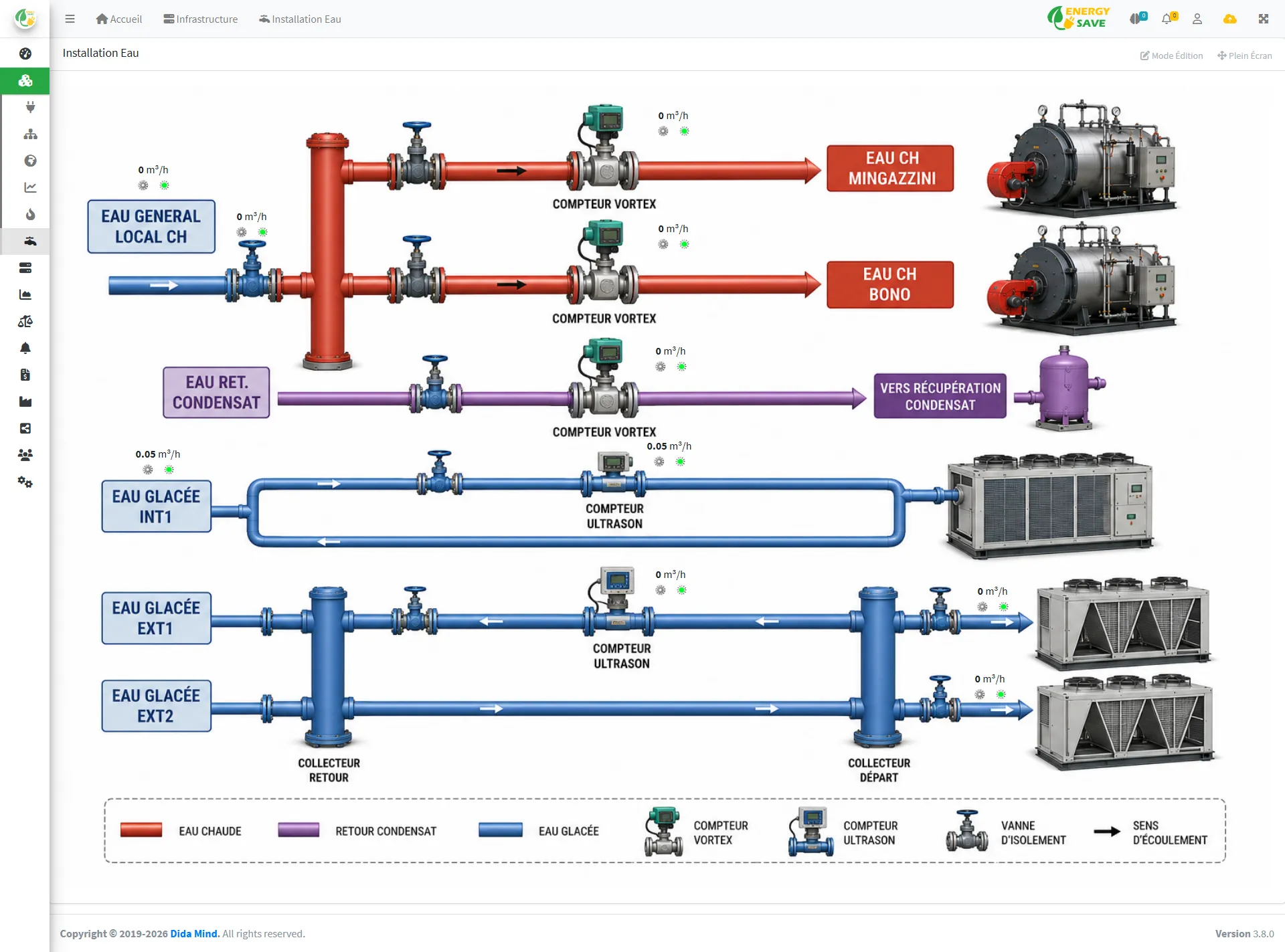Click the COLLECTEUR RETOUR label
This screenshot has width=1285, height=952.
(x=329, y=770)
